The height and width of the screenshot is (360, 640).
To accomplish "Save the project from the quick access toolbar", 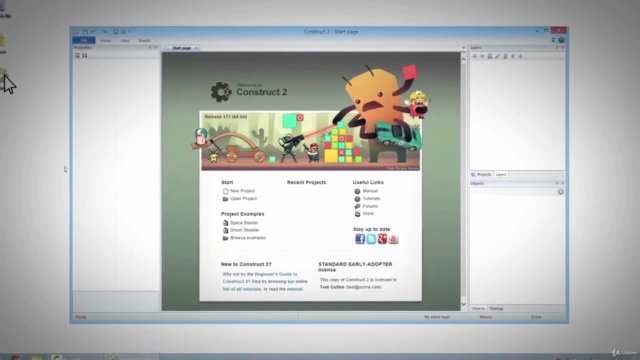I will click(85, 32).
